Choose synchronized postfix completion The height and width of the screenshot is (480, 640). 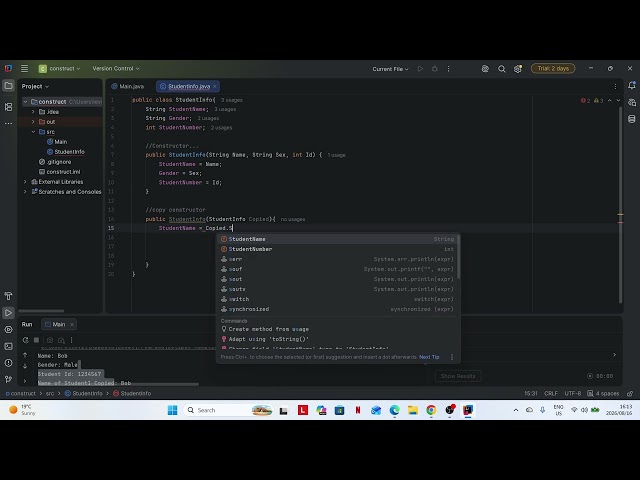pyautogui.click(x=337, y=309)
